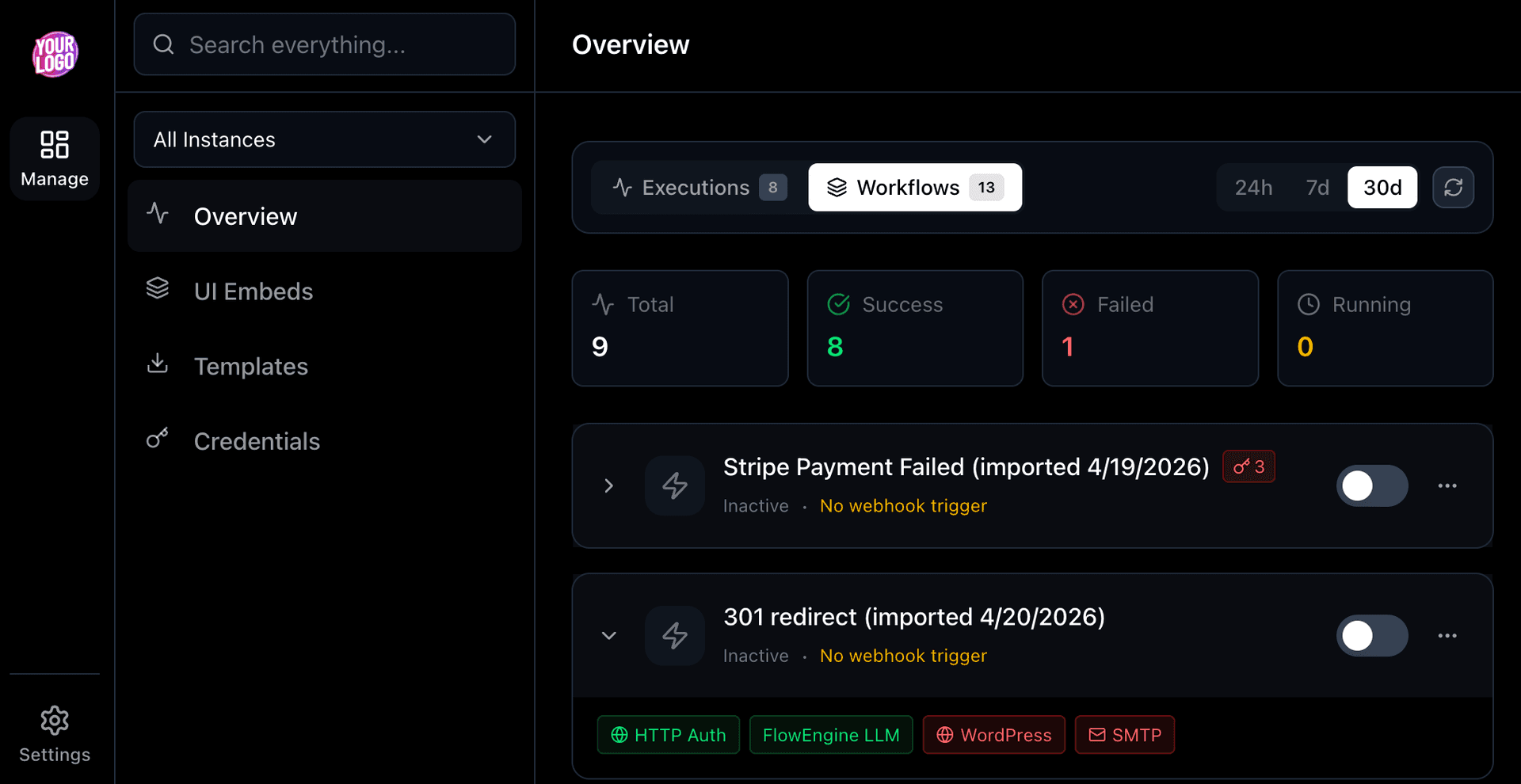
Task: Select the 30d time range
Action: point(1382,188)
